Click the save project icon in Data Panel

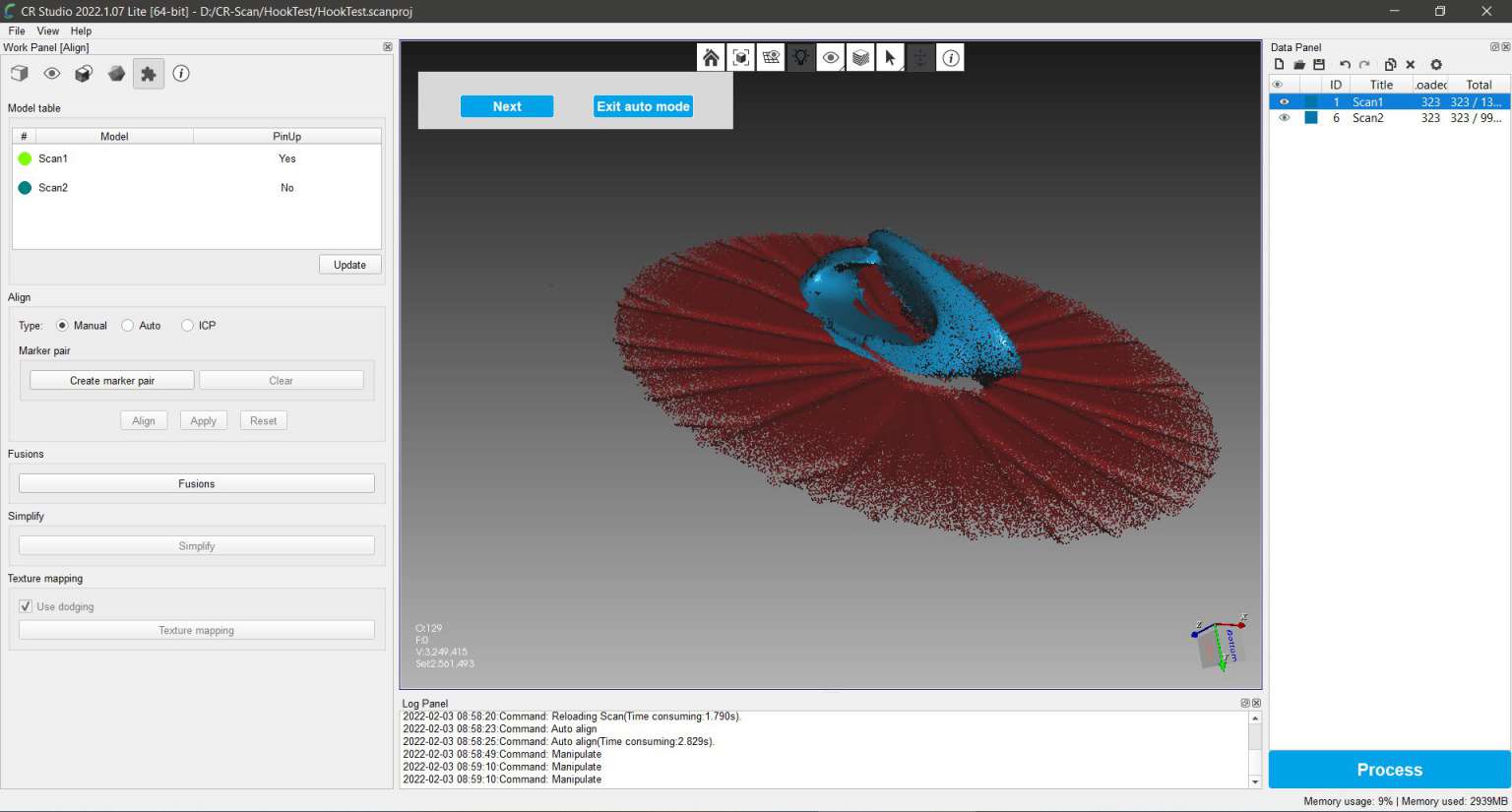tap(1318, 64)
